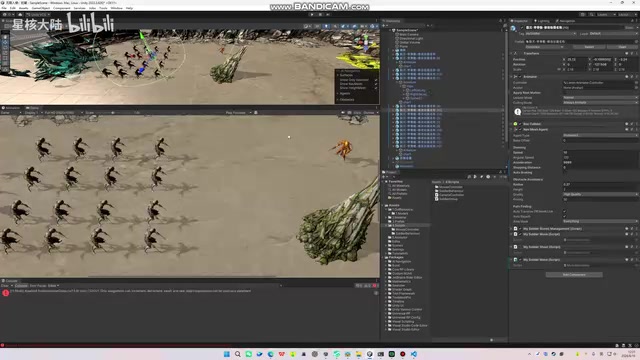
Task: Click the Add Component button
Action: tap(574, 275)
